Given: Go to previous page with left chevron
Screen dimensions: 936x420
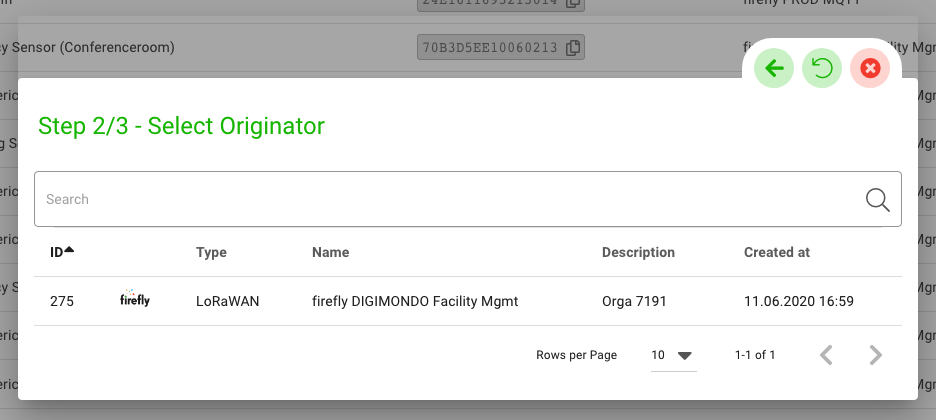Looking at the screenshot, I should [x=826, y=355].
